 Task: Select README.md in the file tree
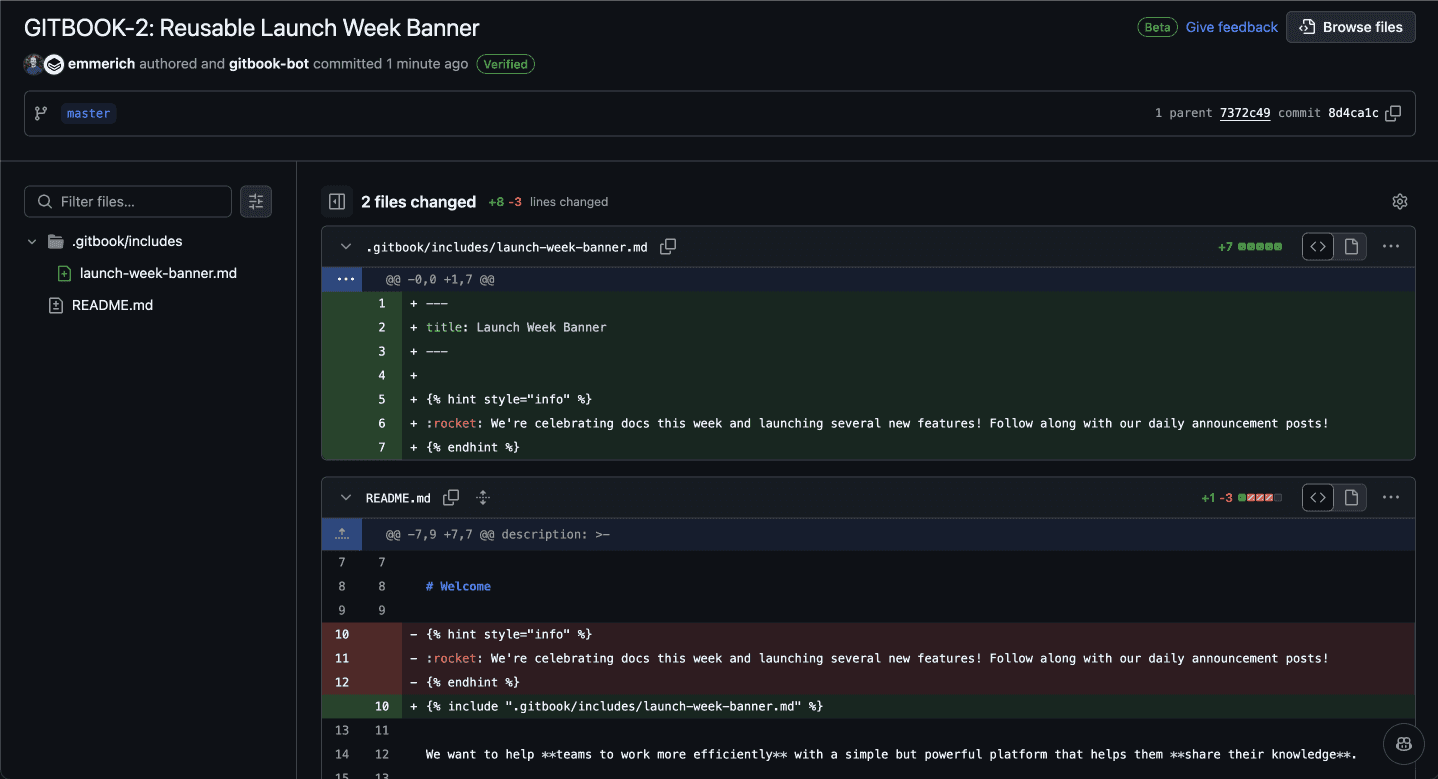(112, 305)
